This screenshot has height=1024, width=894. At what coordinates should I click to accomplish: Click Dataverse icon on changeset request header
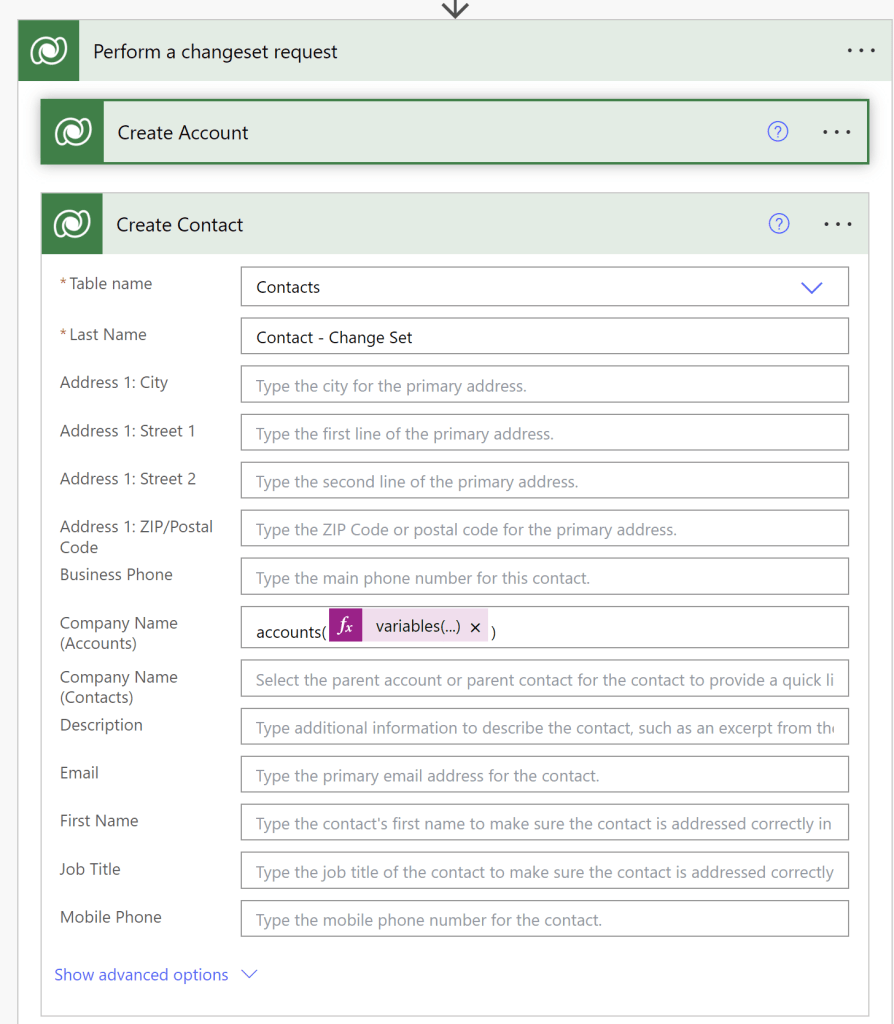pyautogui.click(x=49, y=51)
